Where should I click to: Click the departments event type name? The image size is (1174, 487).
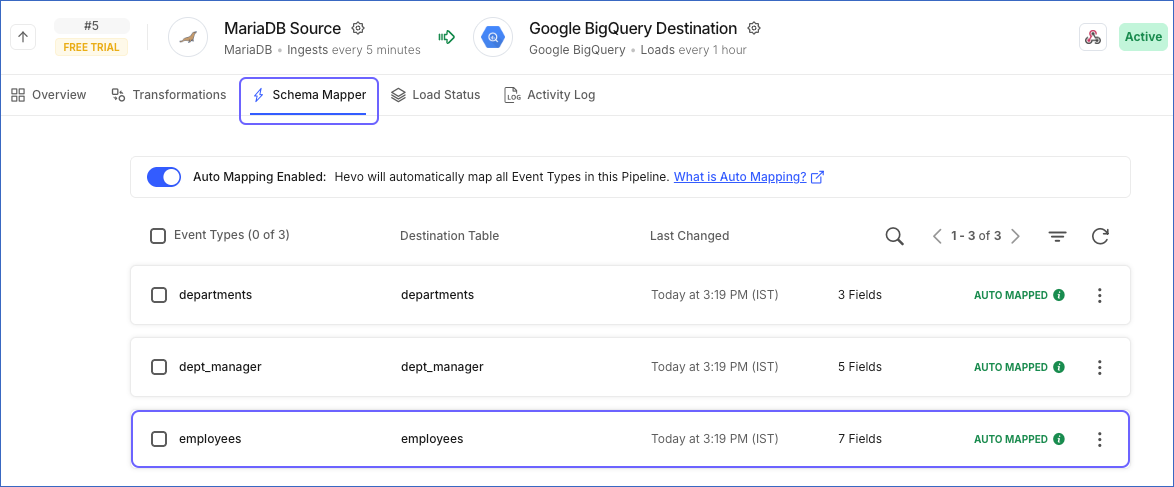point(216,294)
